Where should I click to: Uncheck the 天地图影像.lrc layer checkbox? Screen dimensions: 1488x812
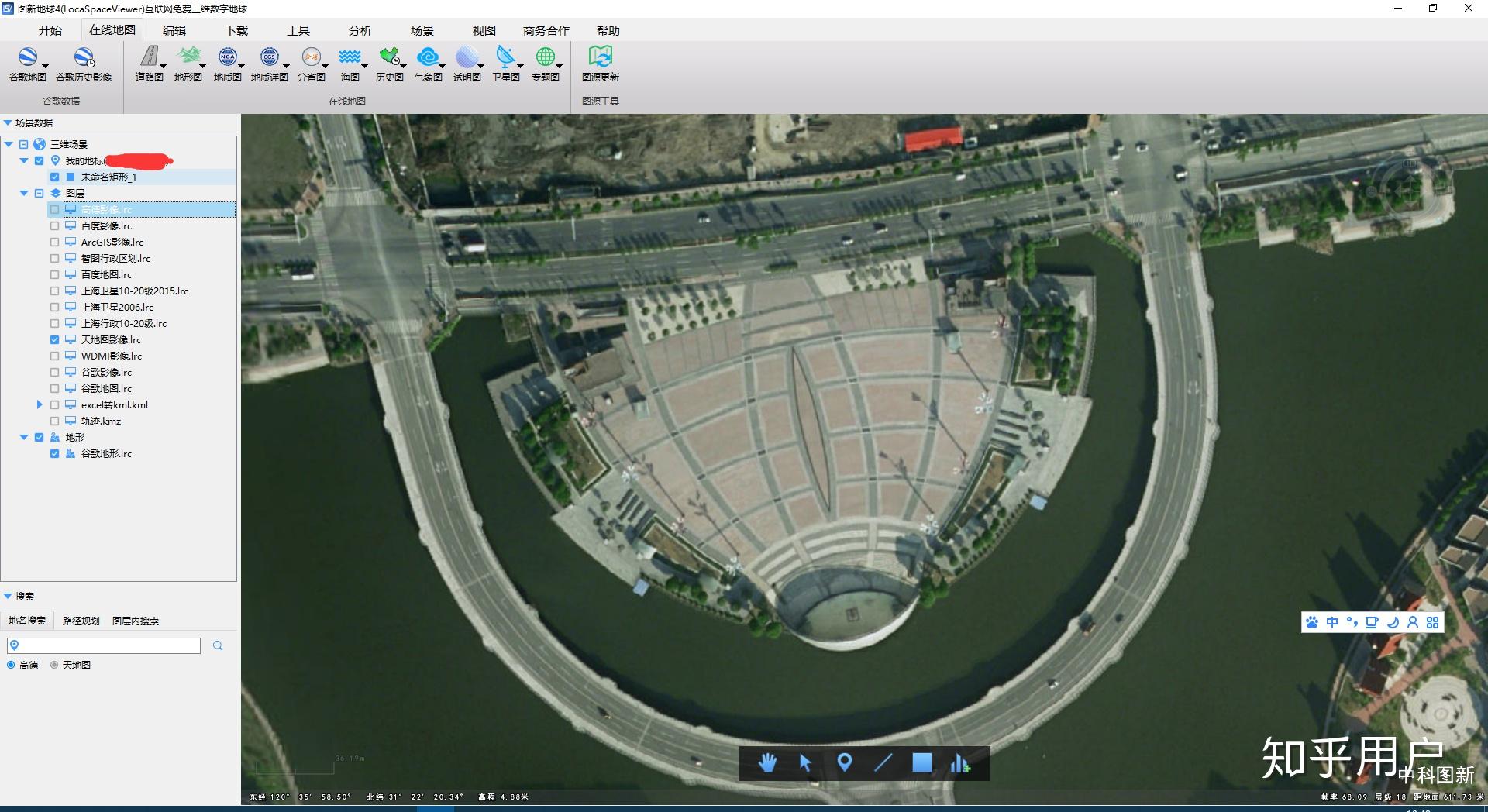click(54, 339)
